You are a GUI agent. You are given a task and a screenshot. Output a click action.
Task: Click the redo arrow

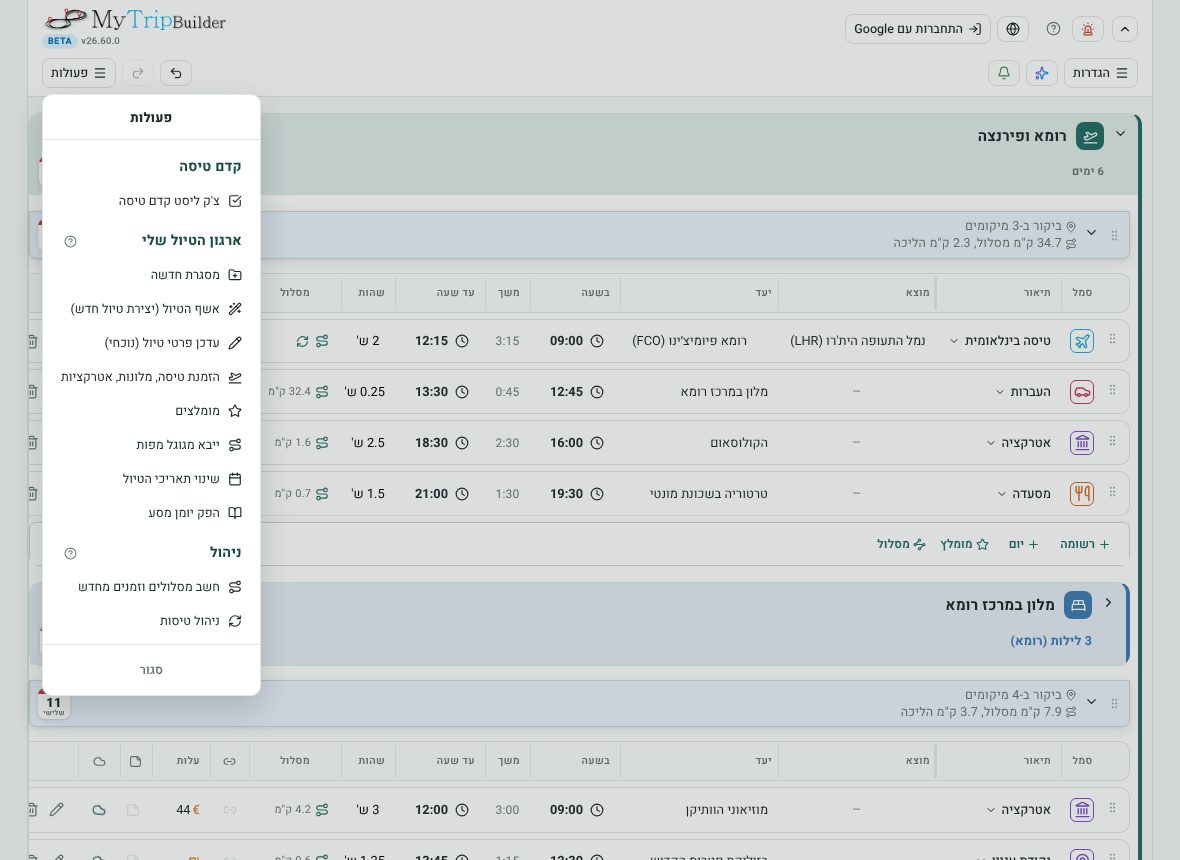click(138, 73)
